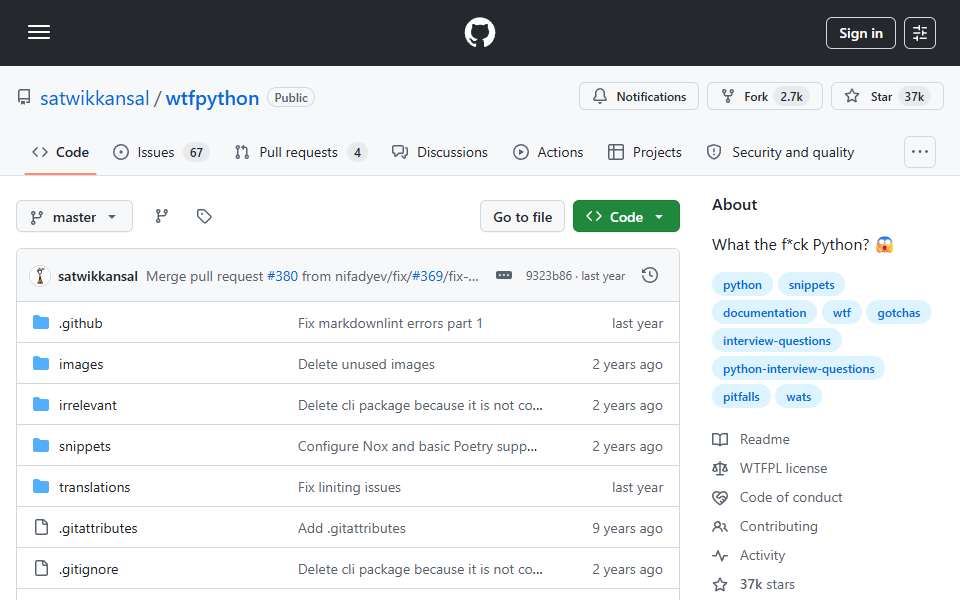Expand the green Code dropdown
Screen dimensions: 960x600
pyautogui.click(x=626, y=217)
